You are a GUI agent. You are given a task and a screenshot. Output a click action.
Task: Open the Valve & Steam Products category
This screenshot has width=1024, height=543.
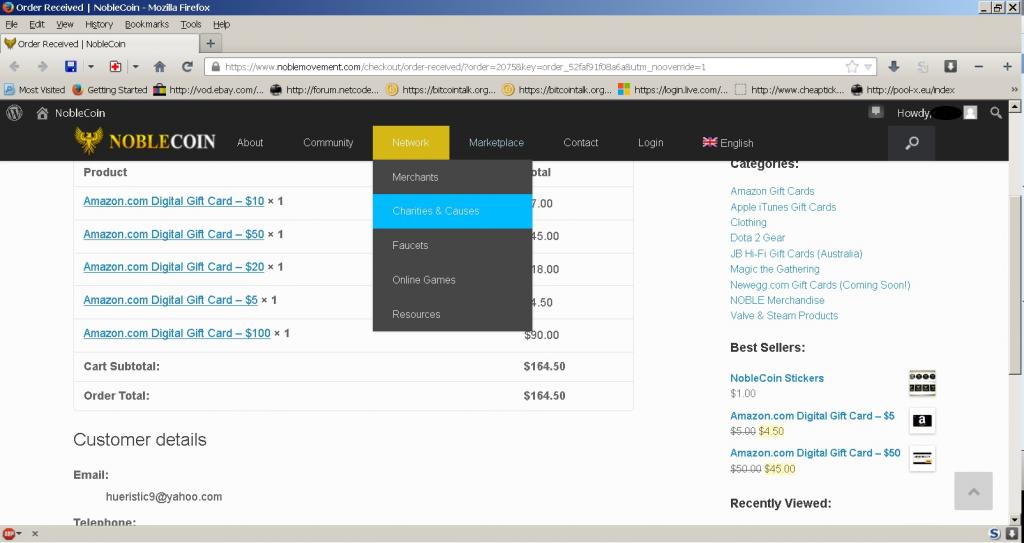[x=784, y=316]
